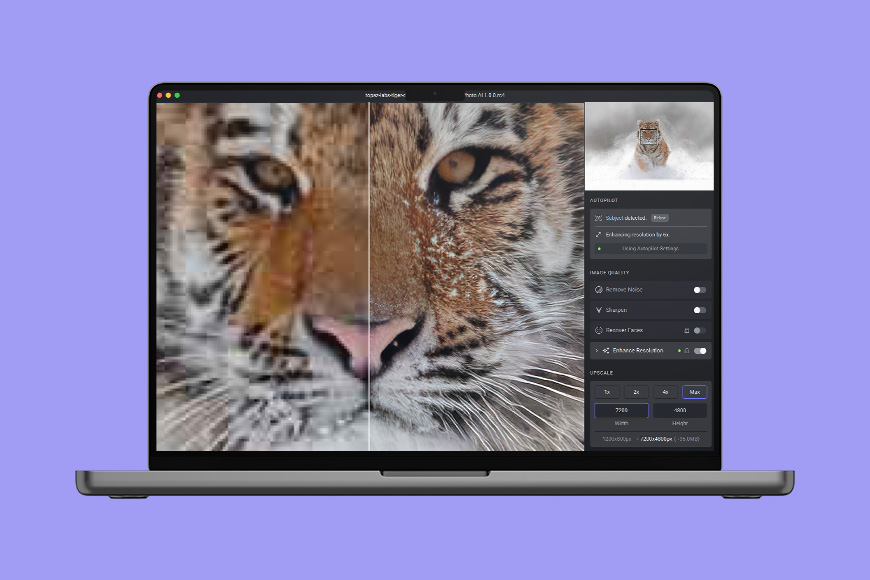Click the lock icon beside Enhance Resolution
This screenshot has width=870, height=580.
(687, 351)
